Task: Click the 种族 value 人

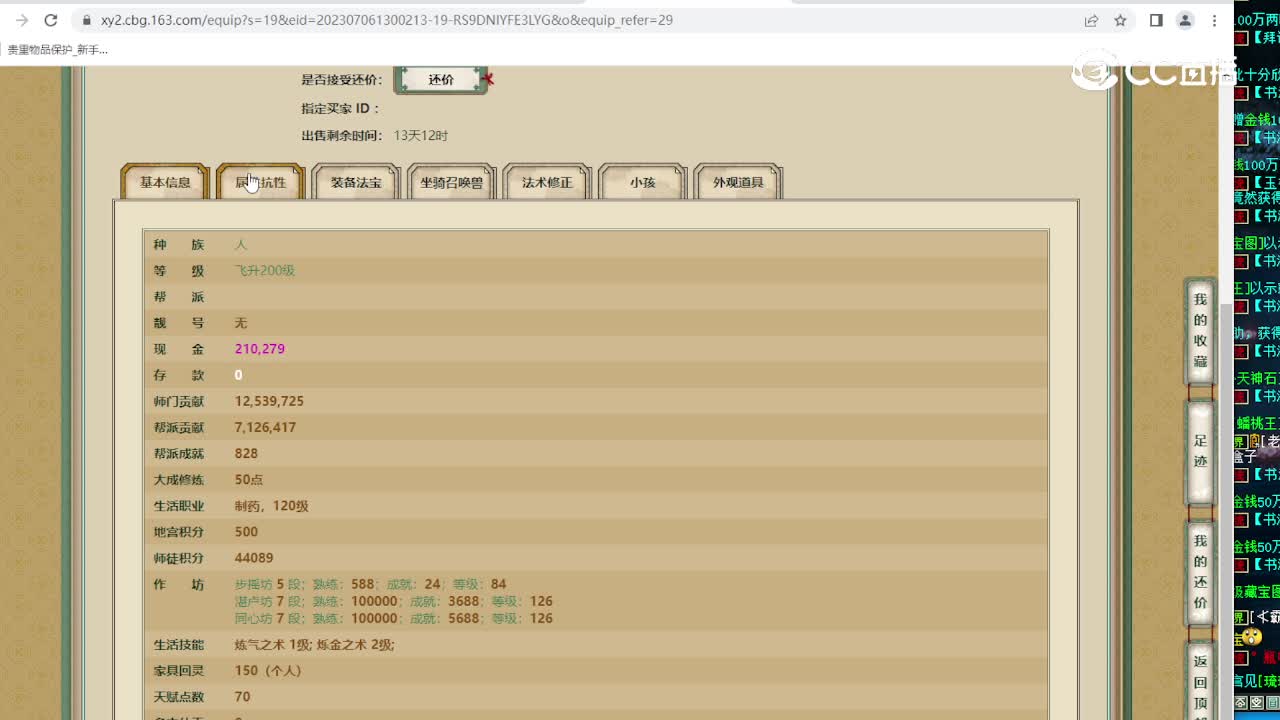Action: pos(241,245)
